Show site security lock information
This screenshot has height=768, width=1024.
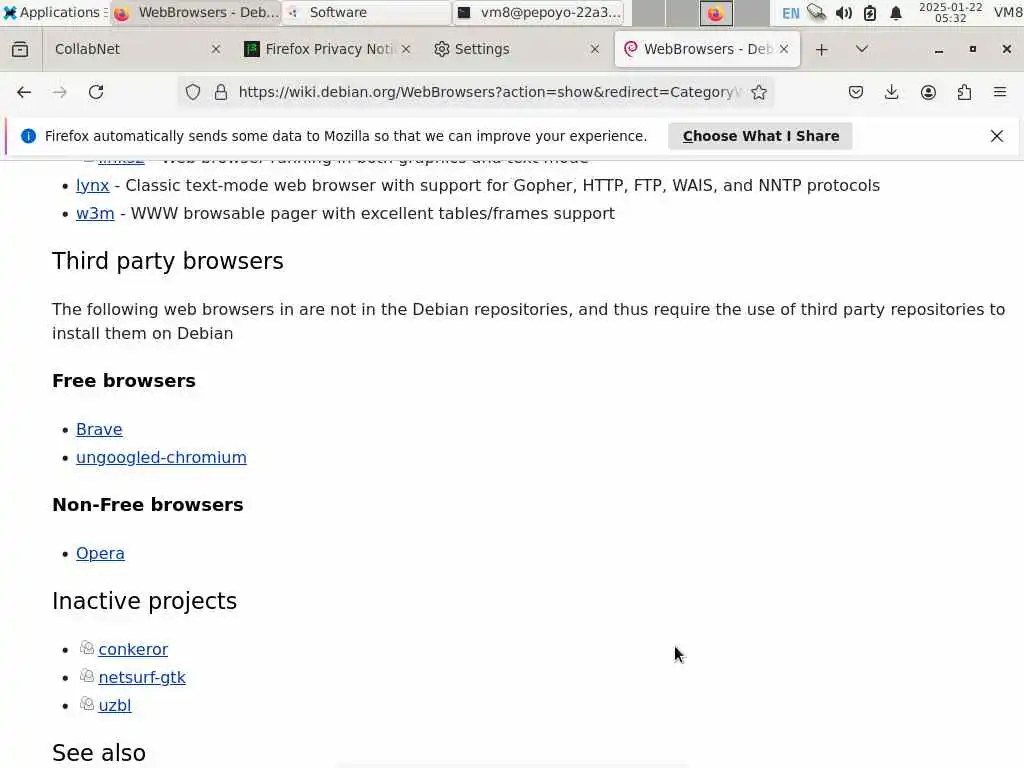221,92
